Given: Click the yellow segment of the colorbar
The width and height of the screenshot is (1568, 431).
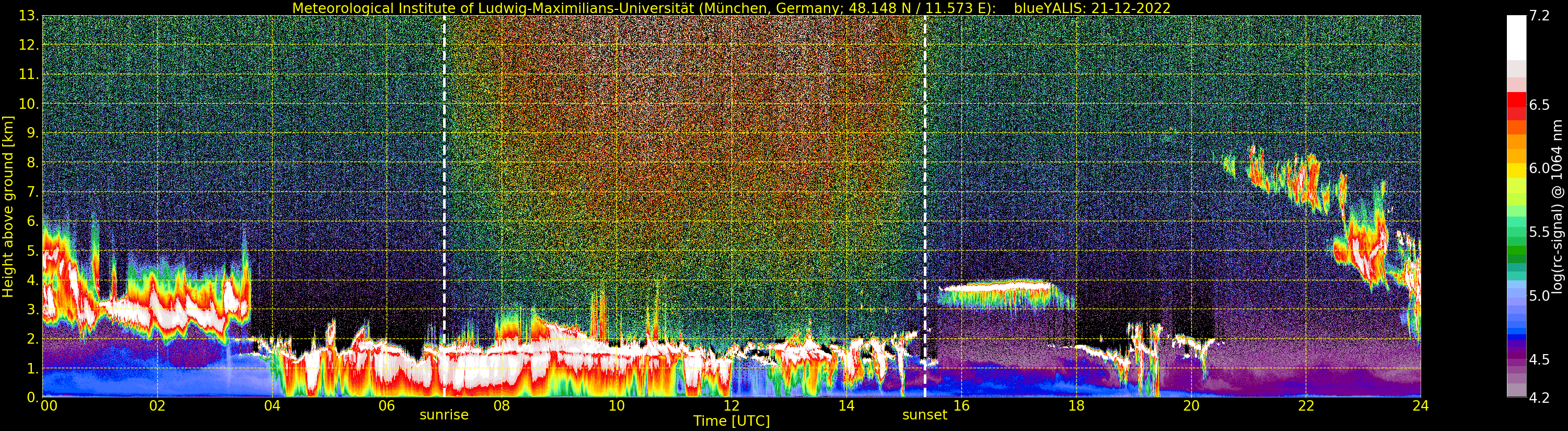Looking at the screenshot, I should (x=1516, y=169).
